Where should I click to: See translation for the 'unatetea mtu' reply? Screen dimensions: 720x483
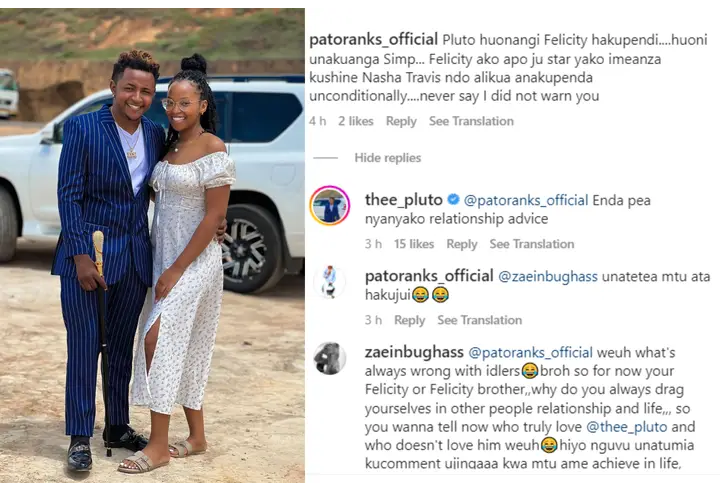coord(480,320)
